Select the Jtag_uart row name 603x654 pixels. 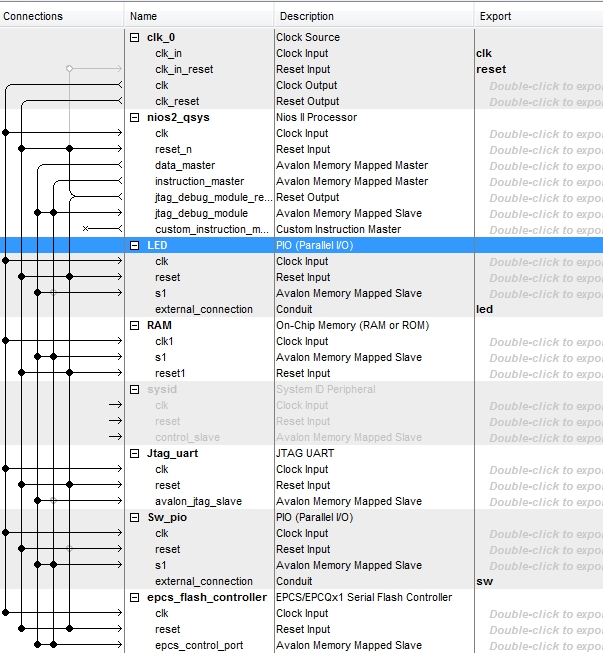(x=172, y=453)
